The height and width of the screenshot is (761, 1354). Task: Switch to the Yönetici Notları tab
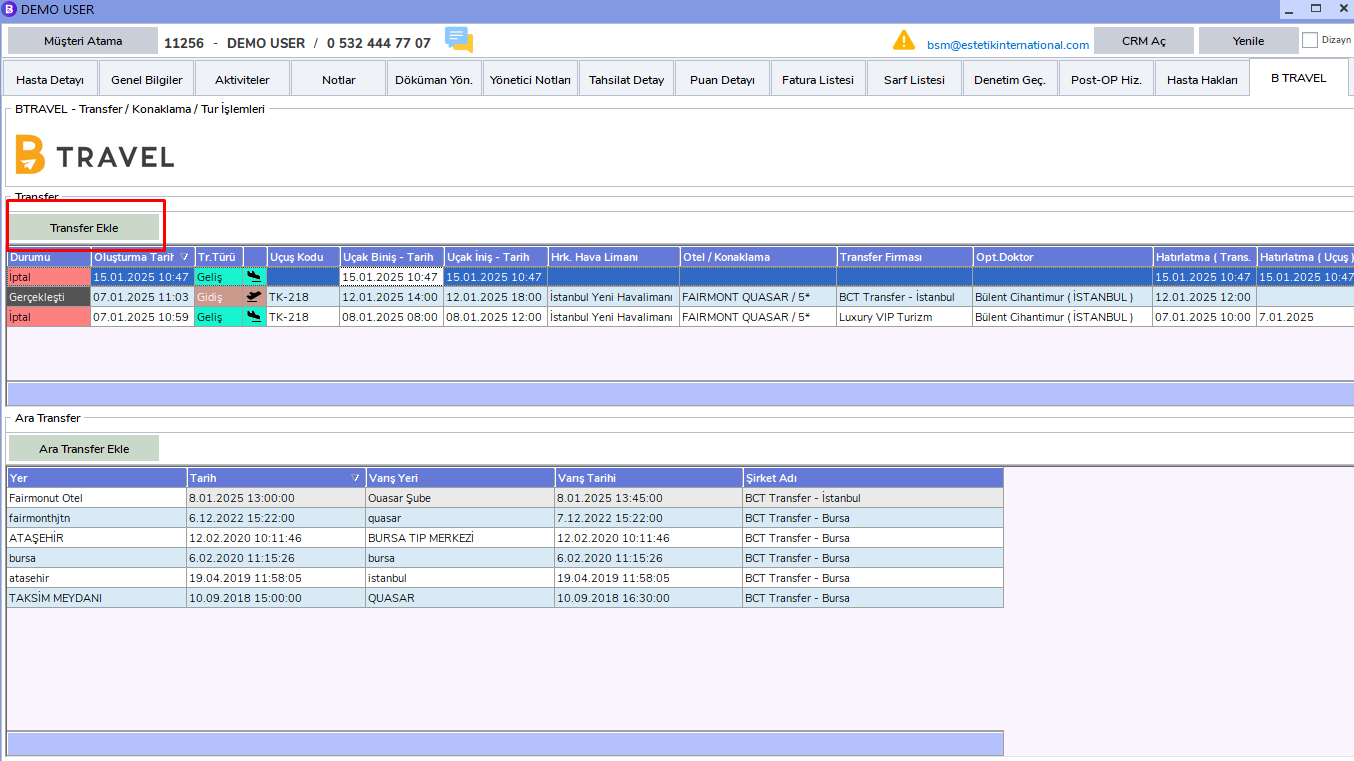[530, 79]
